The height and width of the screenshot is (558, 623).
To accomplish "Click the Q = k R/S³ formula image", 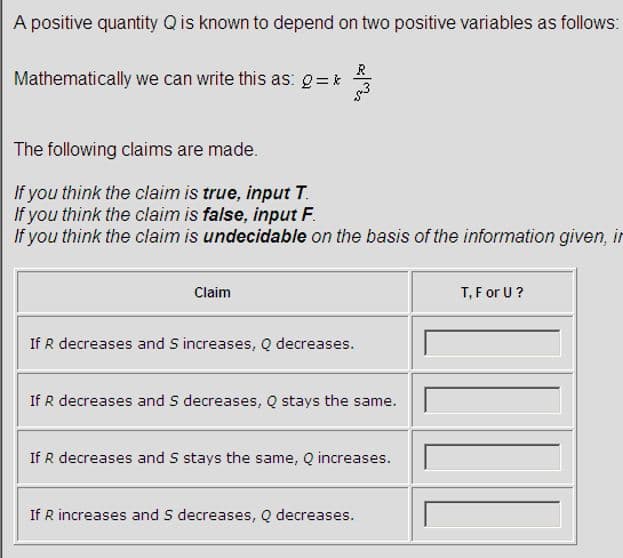I will point(336,82).
